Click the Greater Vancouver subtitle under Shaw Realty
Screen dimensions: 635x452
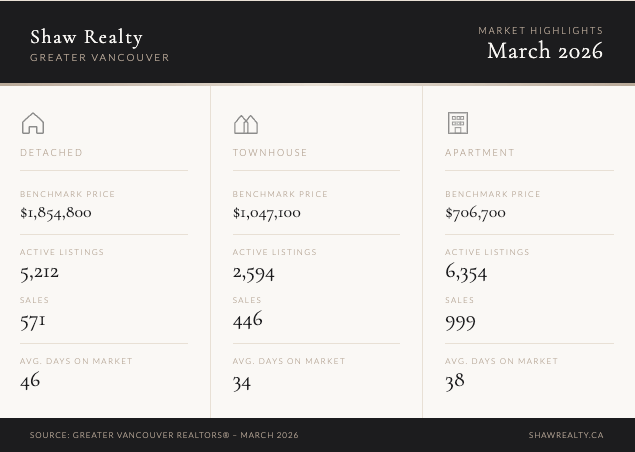pos(100,58)
